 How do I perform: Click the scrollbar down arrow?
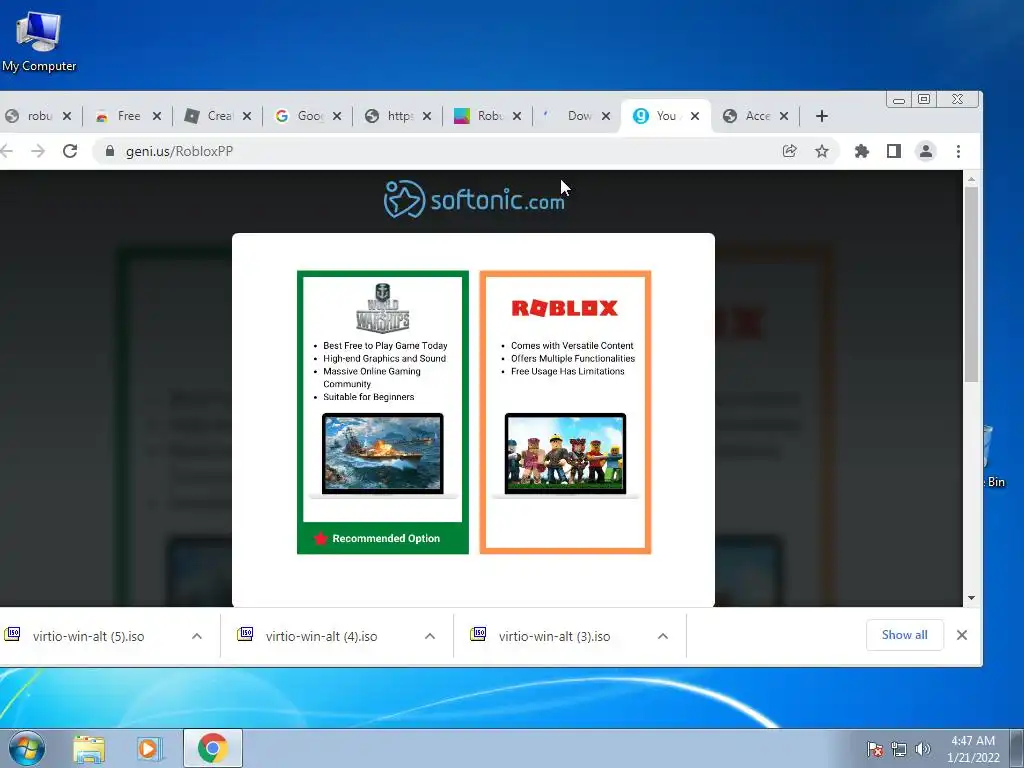(971, 598)
